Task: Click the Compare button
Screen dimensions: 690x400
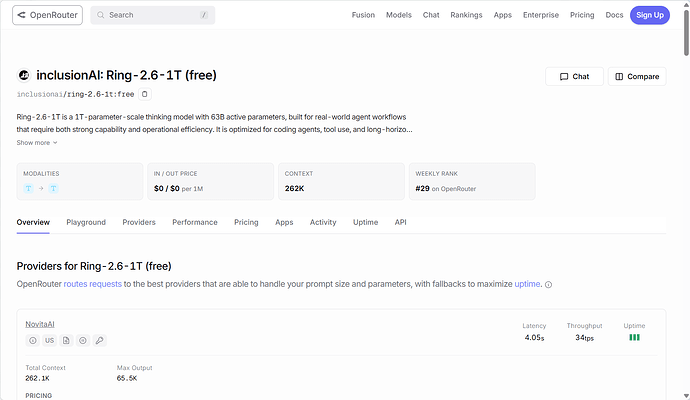Action: pyautogui.click(x=637, y=77)
